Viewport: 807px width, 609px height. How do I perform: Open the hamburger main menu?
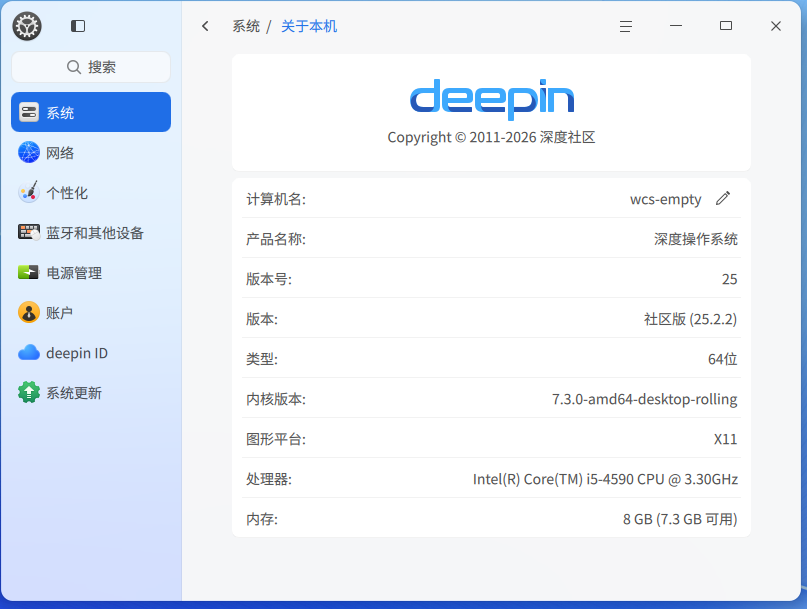(626, 26)
